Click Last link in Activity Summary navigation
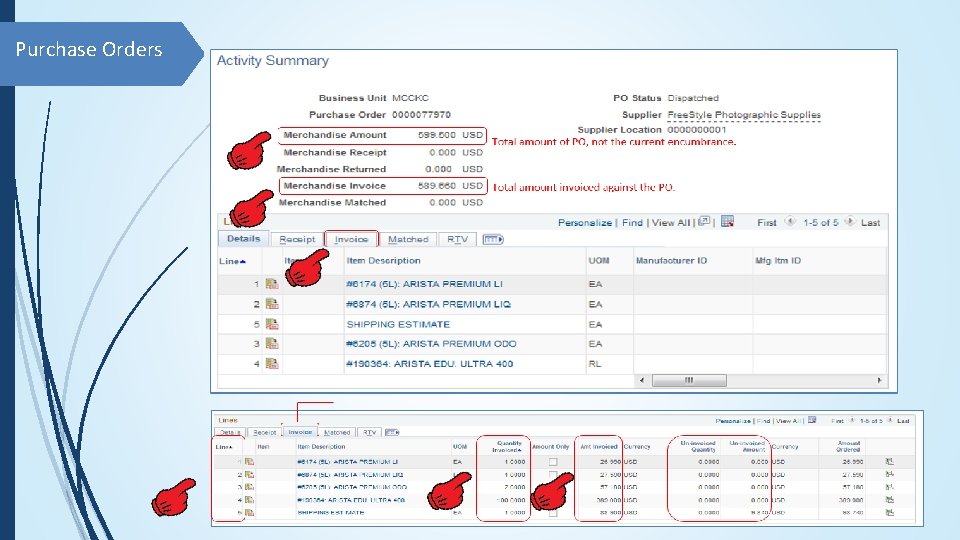Image resolution: width=960 pixels, height=540 pixels. point(870,223)
